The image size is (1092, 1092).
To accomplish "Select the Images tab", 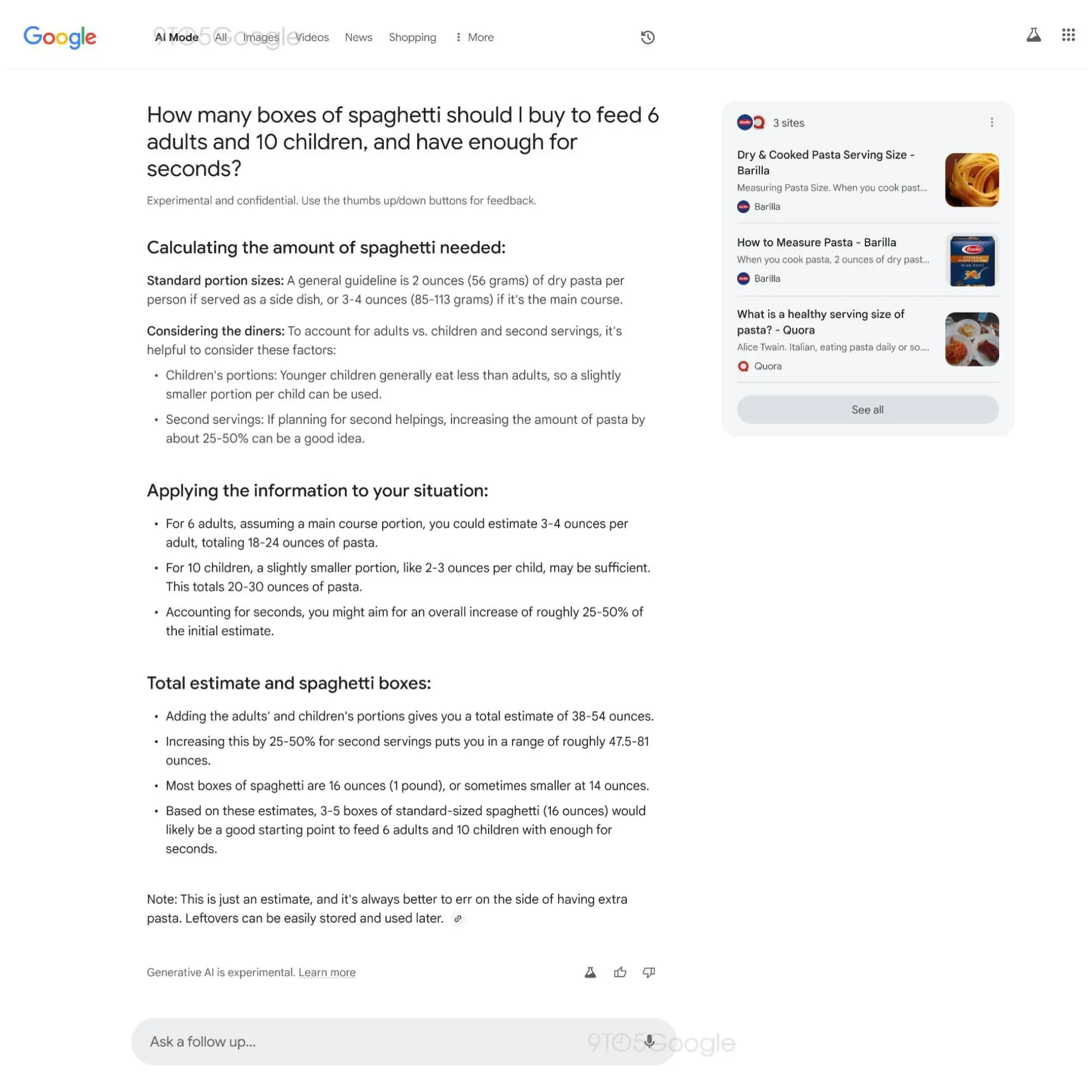I will pos(260,37).
